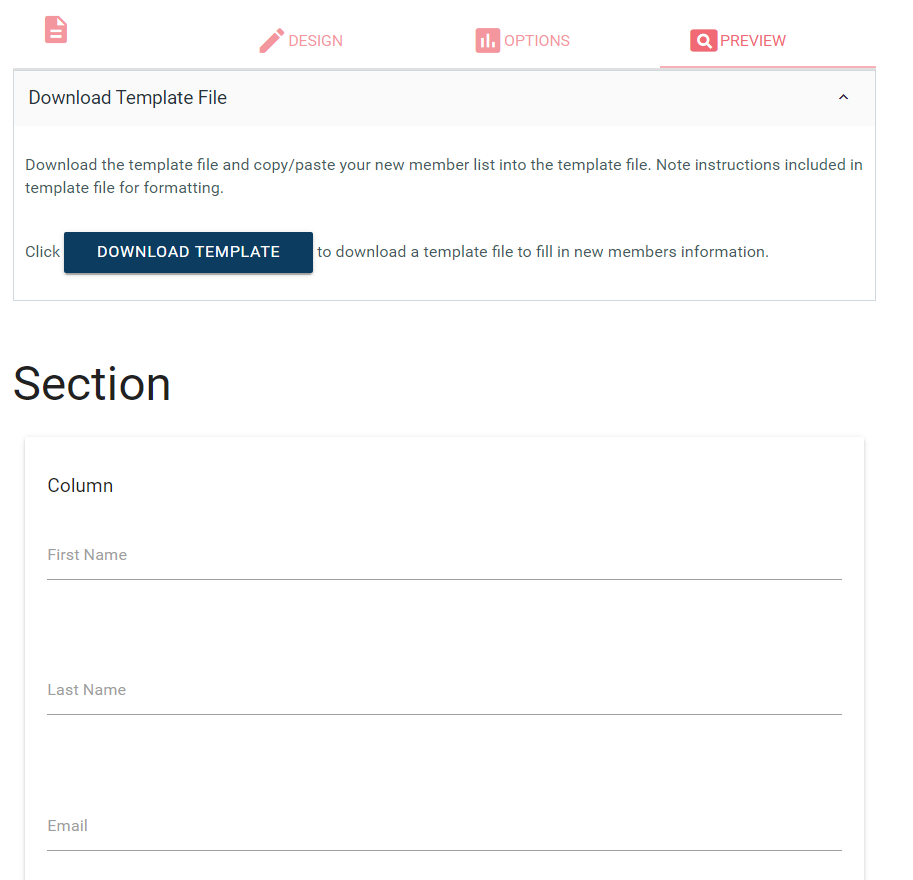The image size is (913, 880).
Task: Click the underline beneath the First Name field
Action: tap(444, 579)
